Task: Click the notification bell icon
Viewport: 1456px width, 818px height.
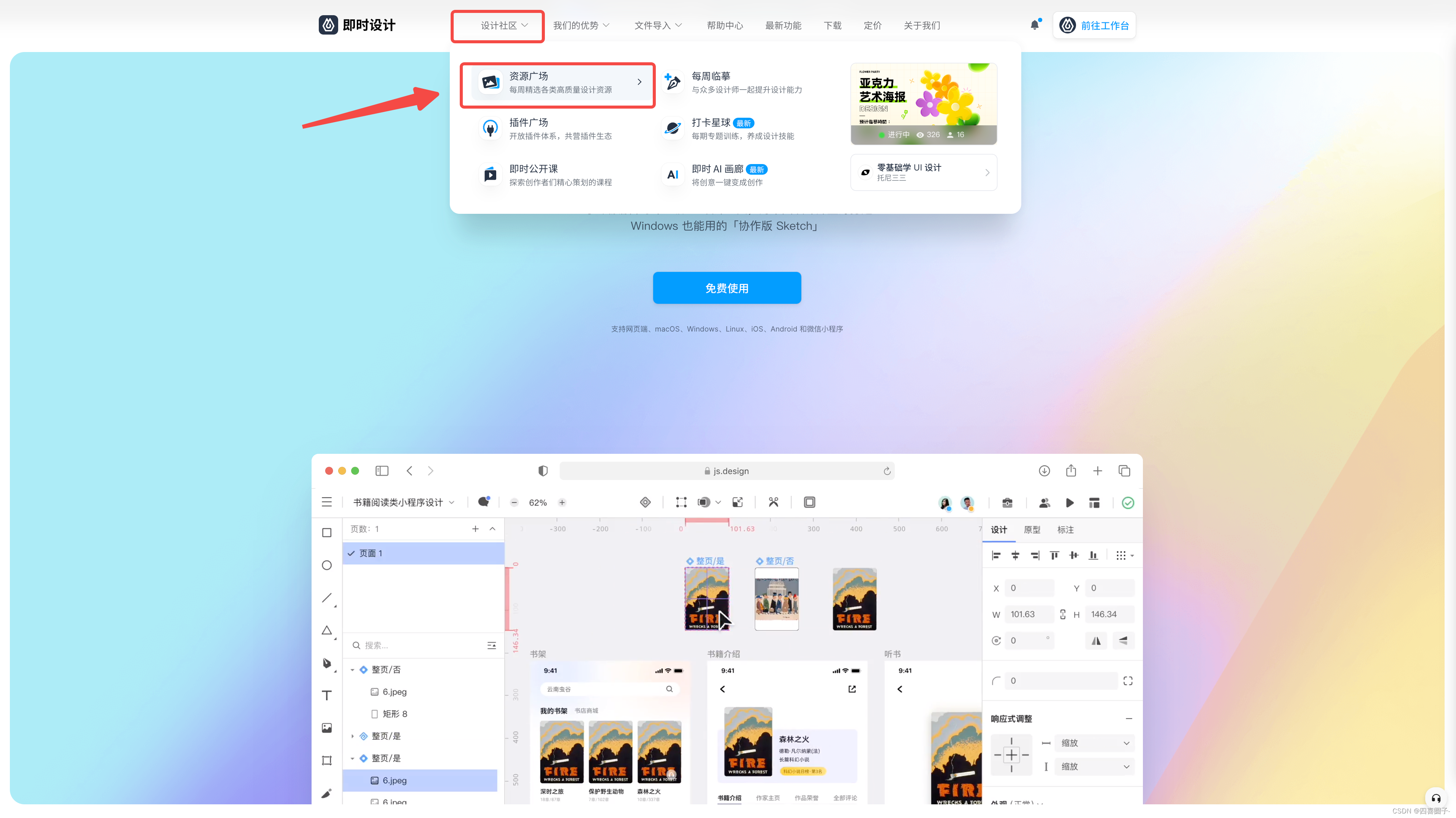Action: pos(1034,25)
